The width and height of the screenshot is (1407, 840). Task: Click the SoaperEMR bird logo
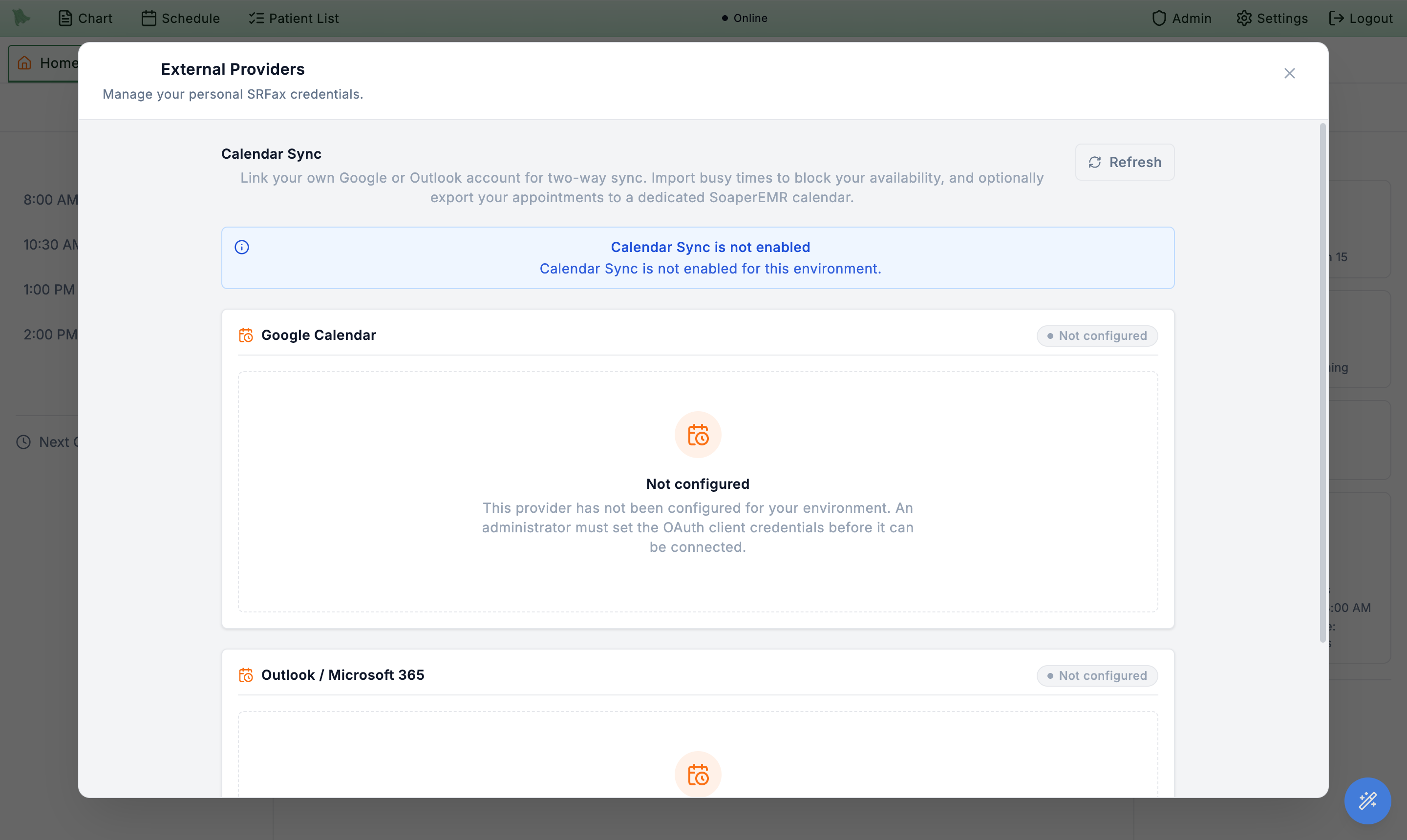(x=21, y=18)
